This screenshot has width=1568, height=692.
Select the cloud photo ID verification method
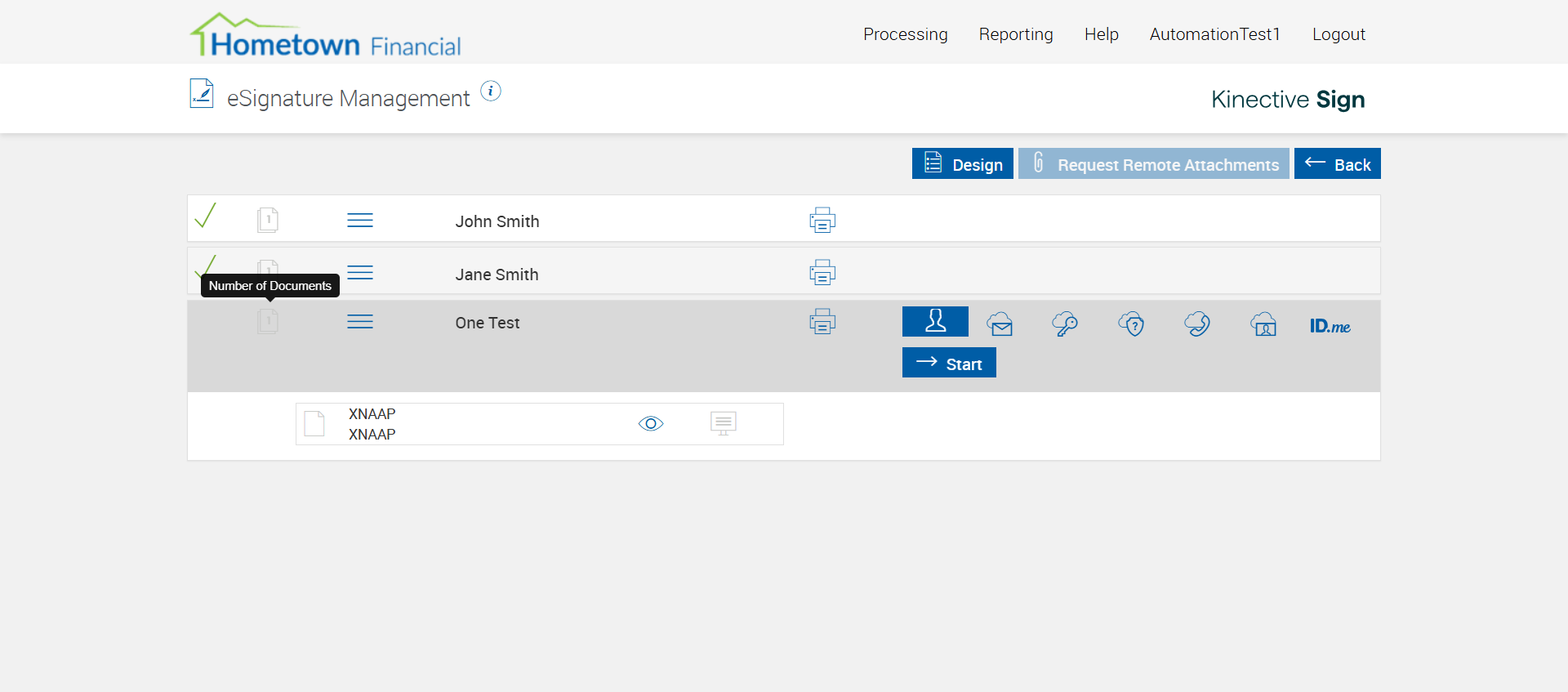click(x=1263, y=324)
